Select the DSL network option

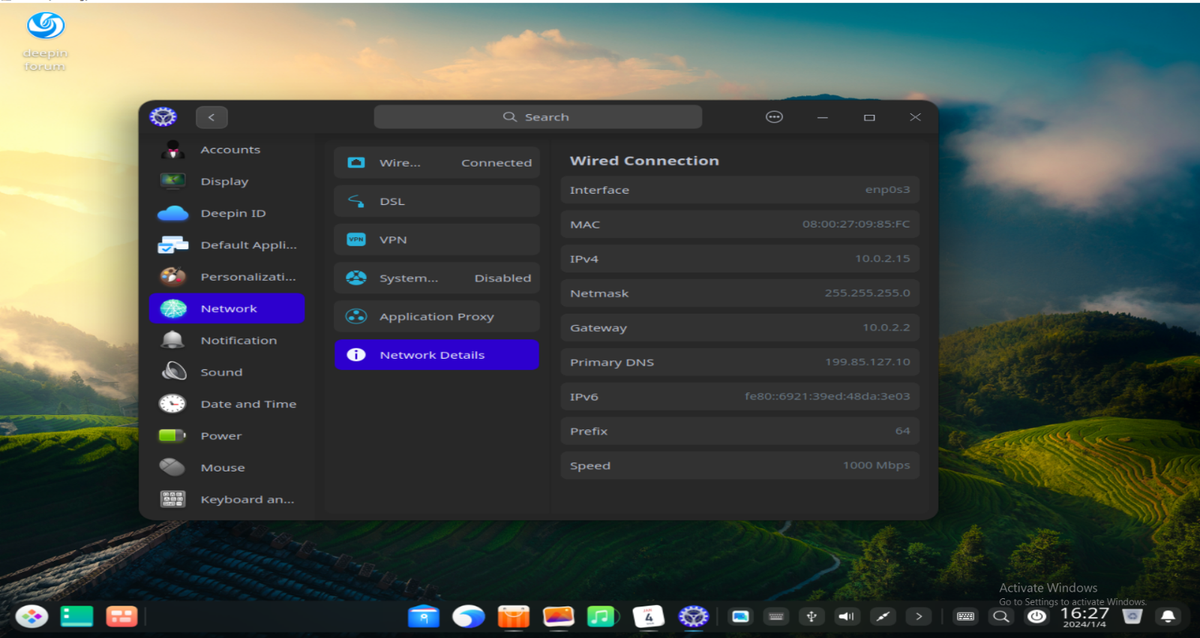click(436, 201)
